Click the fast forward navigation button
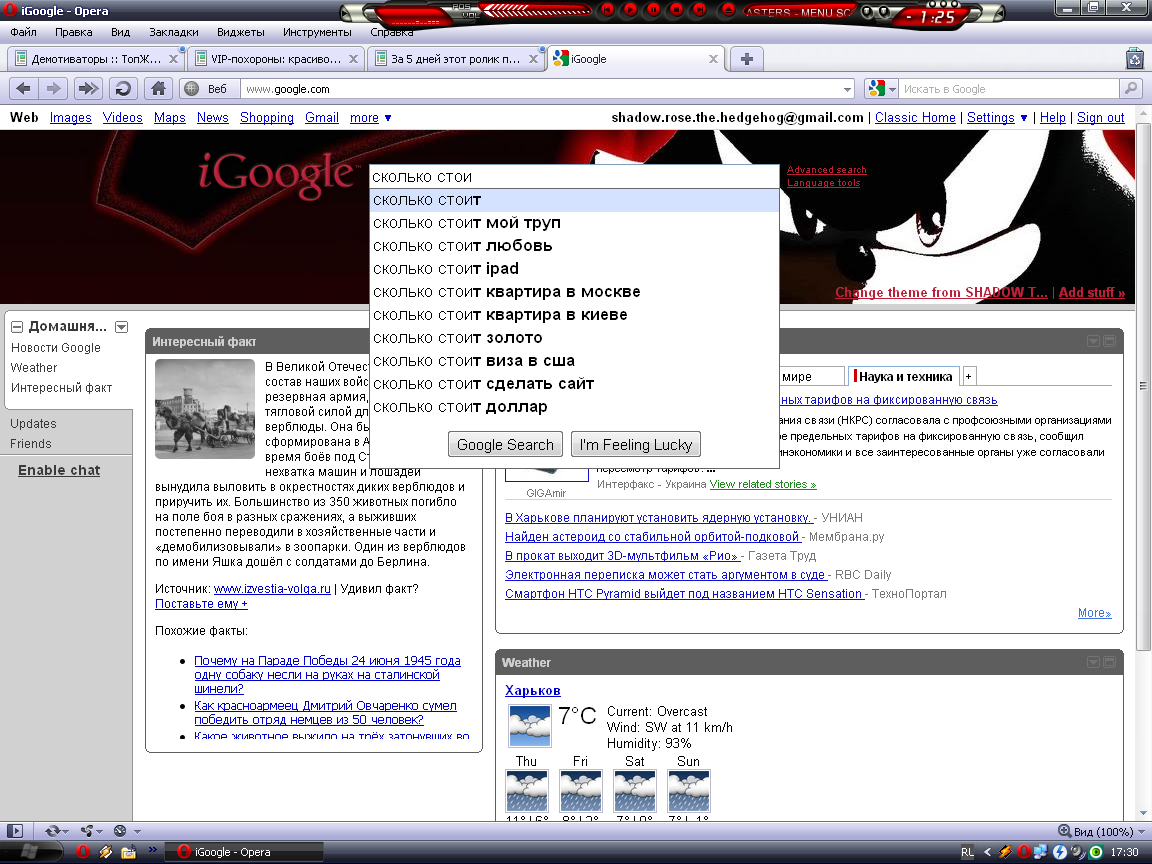Screen dimensions: 1152x864 (87, 89)
